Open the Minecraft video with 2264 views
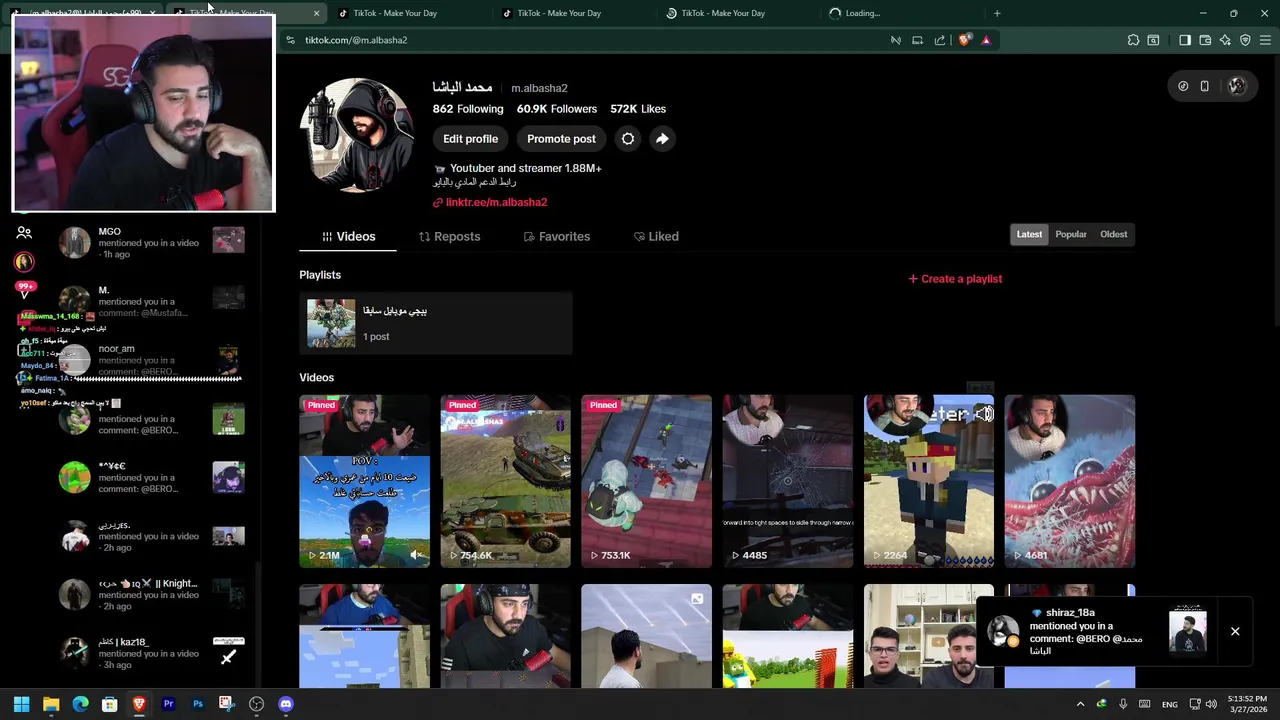Viewport: 1280px width, 720px height. click(x=928, y=481)
